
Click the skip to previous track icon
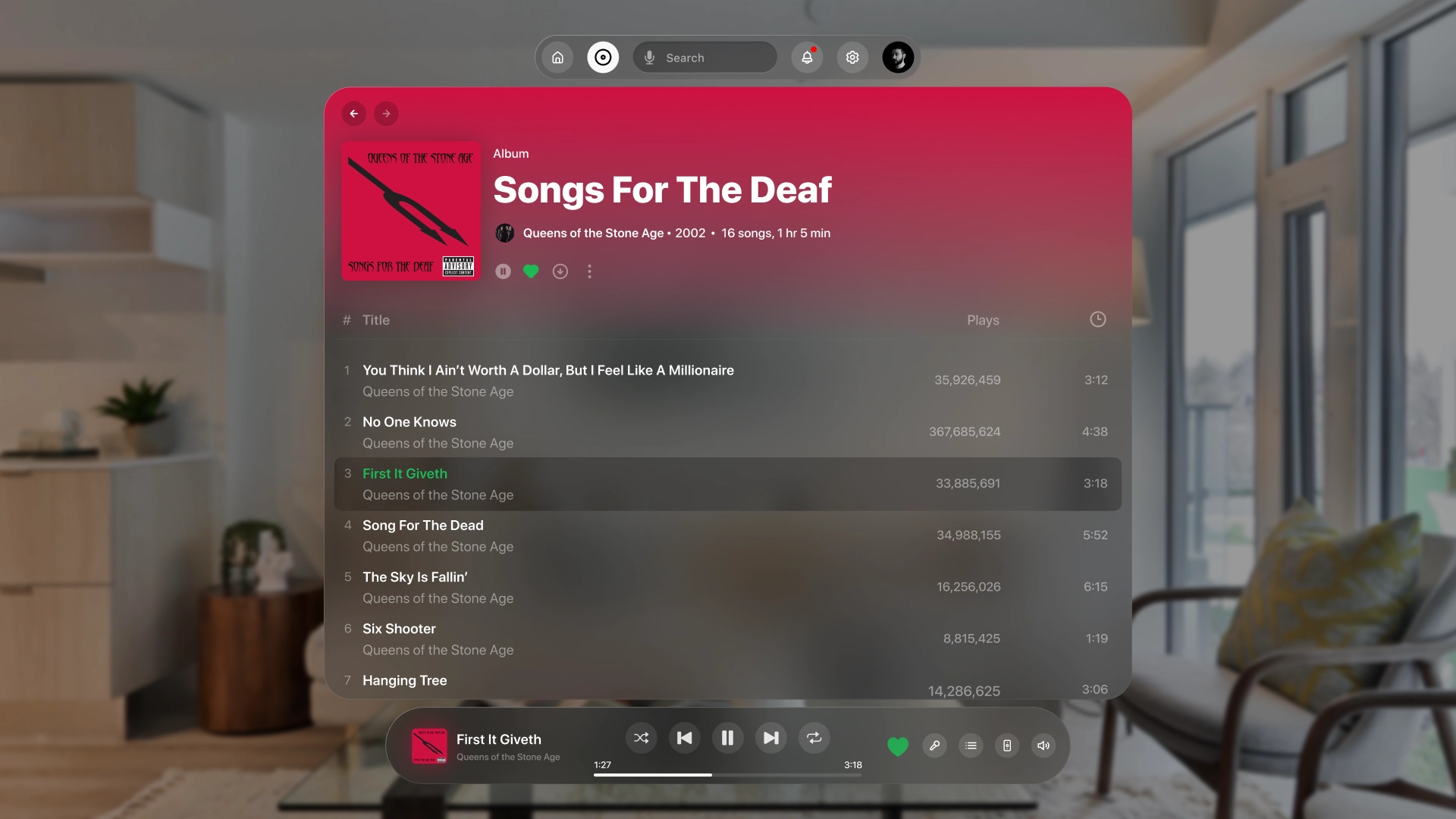click(x=684, y=738)
